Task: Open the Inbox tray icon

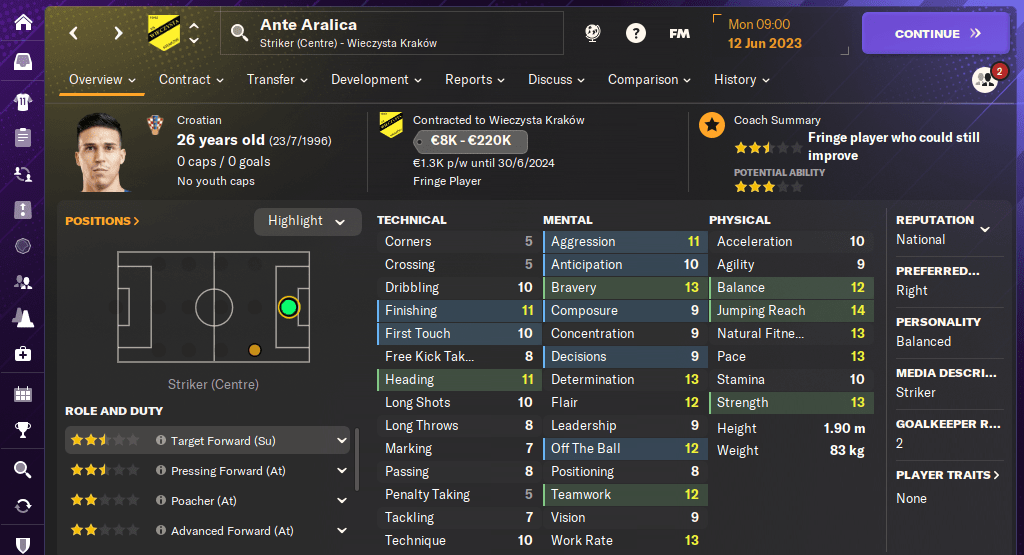Action: coord(22,62)
